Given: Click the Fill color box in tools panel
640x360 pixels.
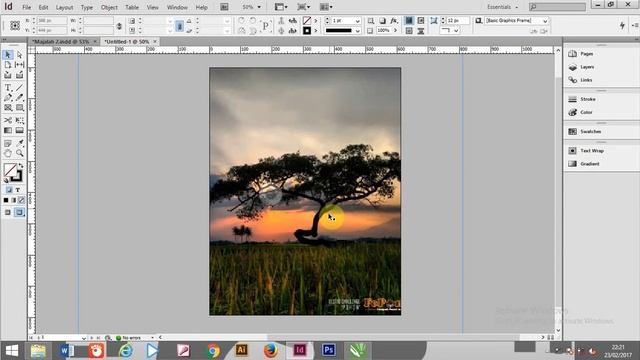Looking at the screenshot, I should [x=9, y=169].
